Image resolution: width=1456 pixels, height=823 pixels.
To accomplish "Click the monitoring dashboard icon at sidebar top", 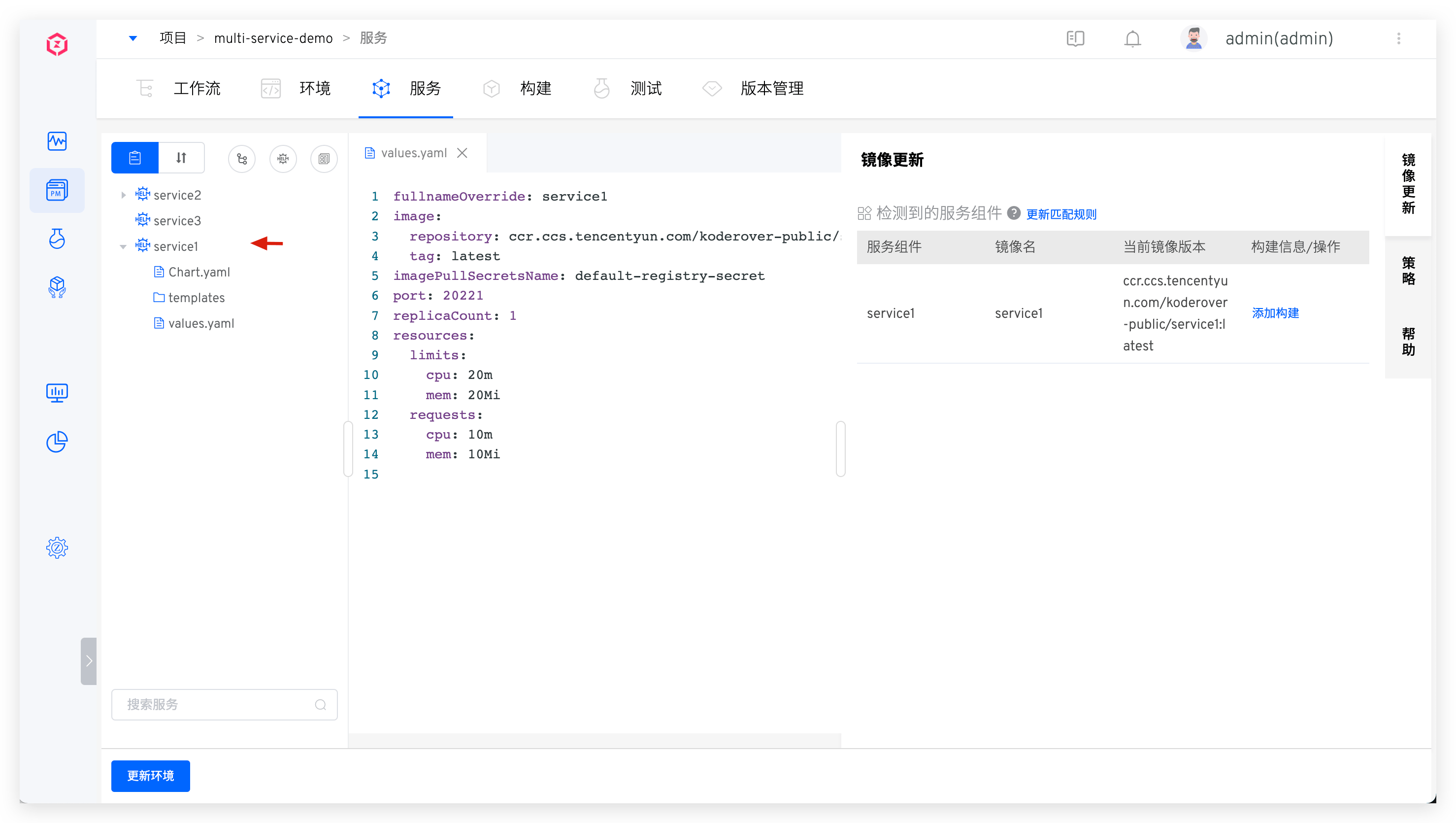I will (x=57, y=141).
